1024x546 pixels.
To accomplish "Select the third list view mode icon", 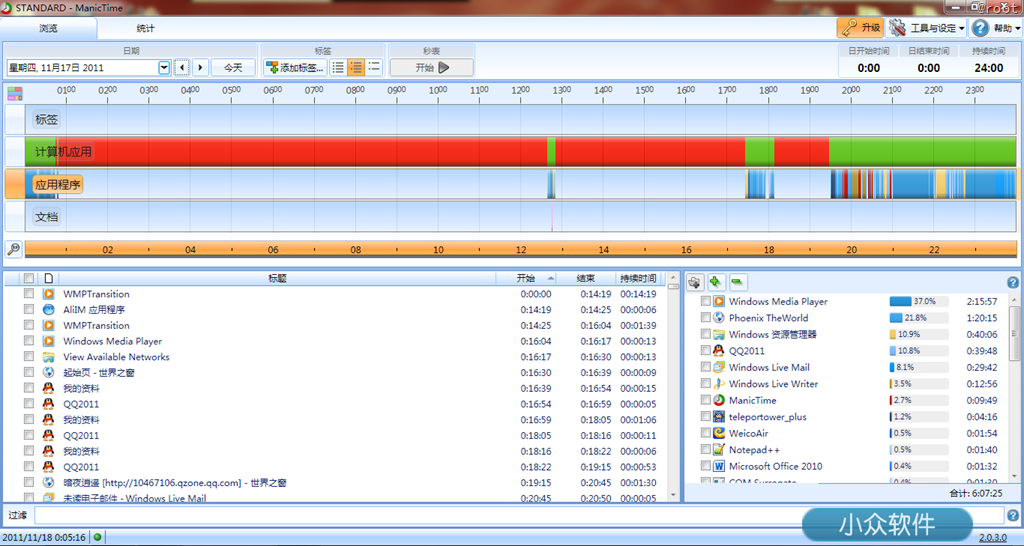I will [374, 67].
